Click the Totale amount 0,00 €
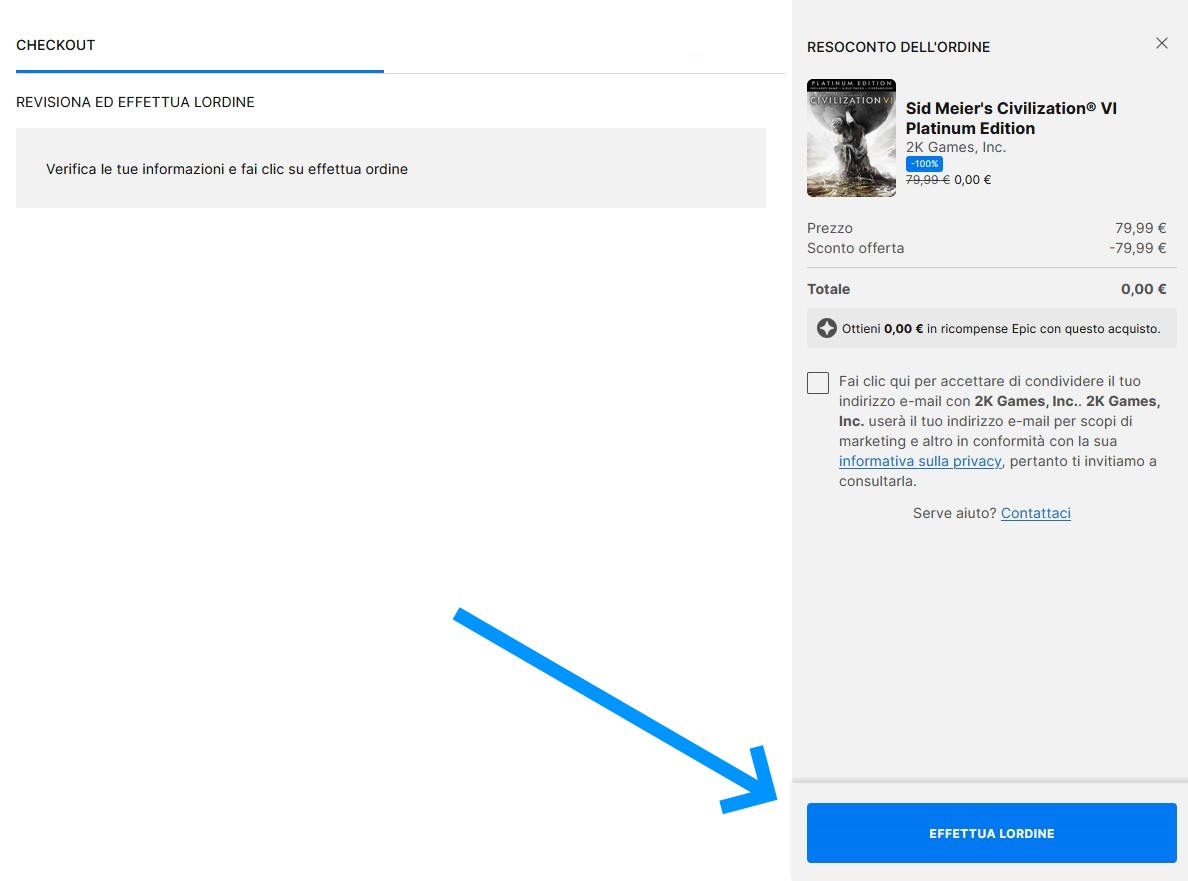 click(1143, 289)
